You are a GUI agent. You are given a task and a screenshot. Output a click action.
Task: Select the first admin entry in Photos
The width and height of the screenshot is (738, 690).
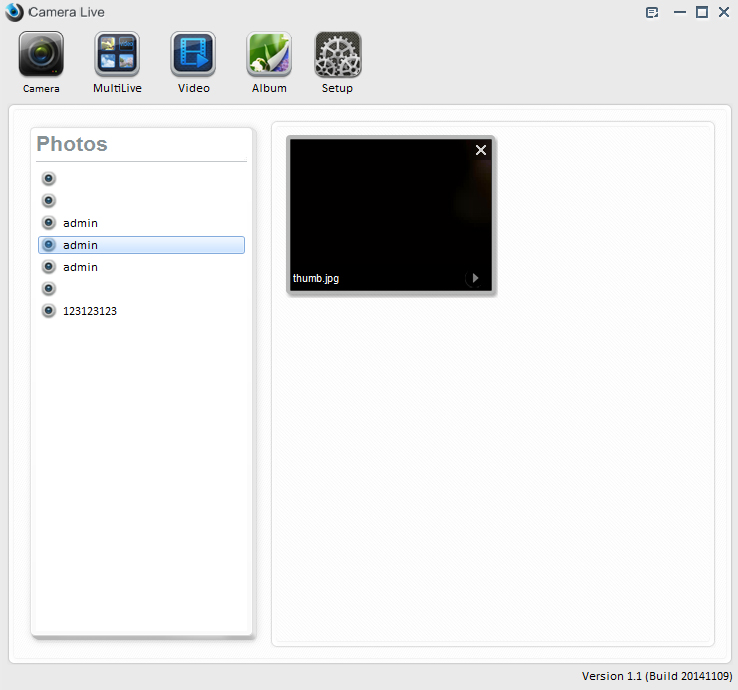[80, 223]
